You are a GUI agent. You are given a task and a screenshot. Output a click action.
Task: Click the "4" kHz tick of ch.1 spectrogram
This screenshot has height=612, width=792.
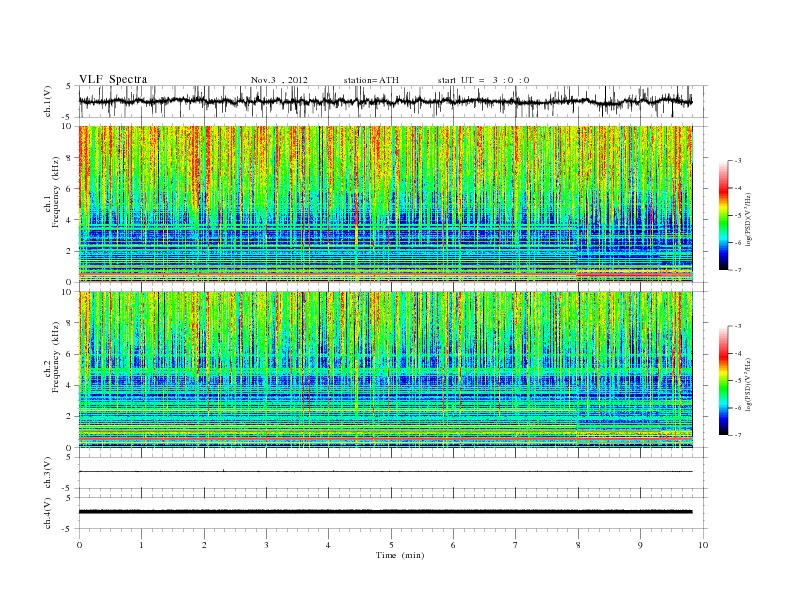69,220
